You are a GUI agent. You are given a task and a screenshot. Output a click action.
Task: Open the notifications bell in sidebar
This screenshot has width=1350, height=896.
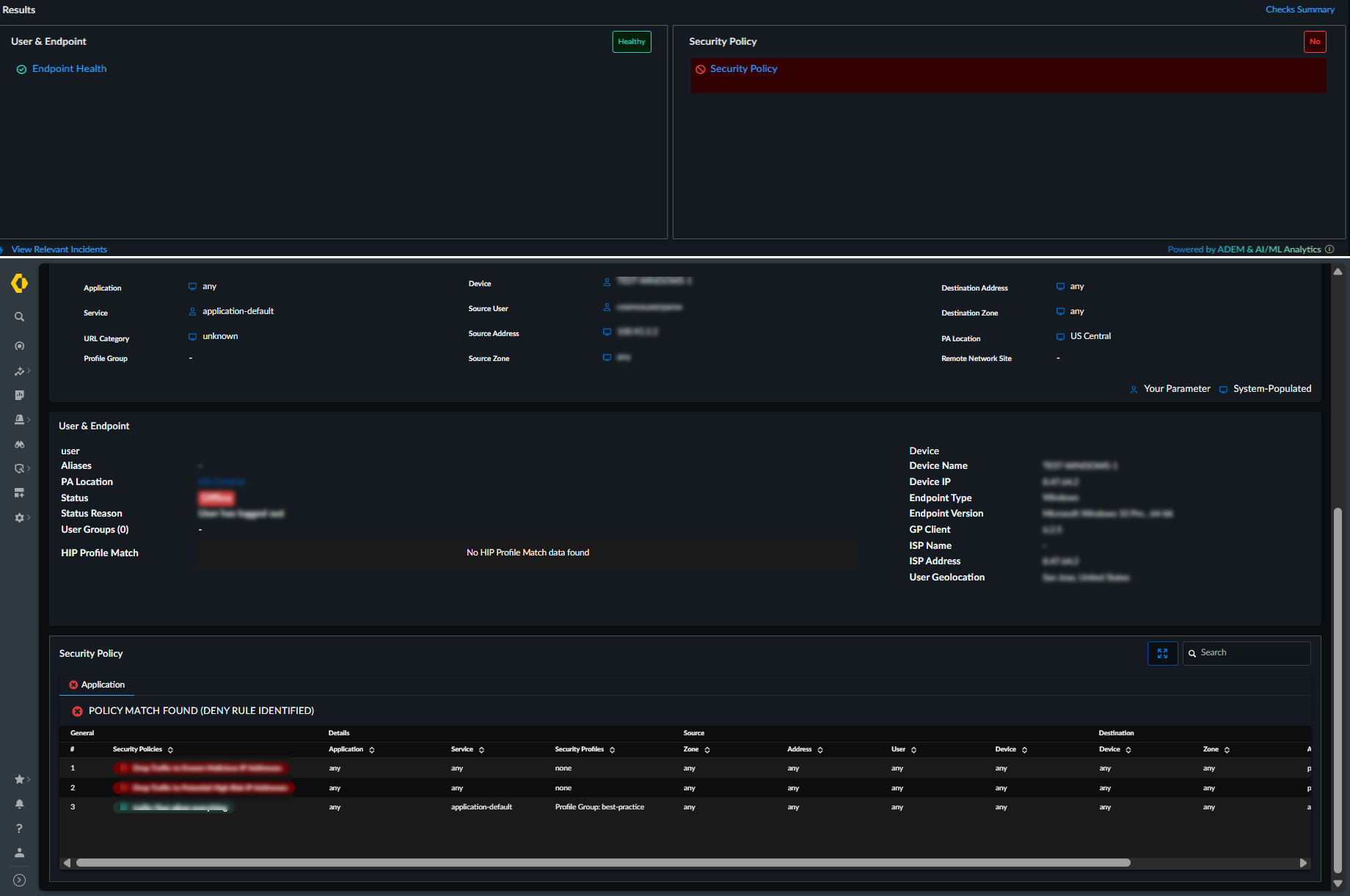(20, 804)
